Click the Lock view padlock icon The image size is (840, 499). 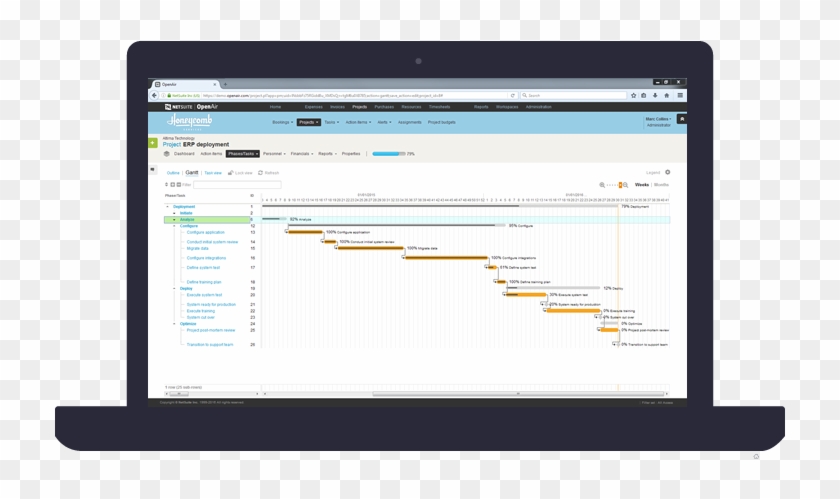pos(231,173)
